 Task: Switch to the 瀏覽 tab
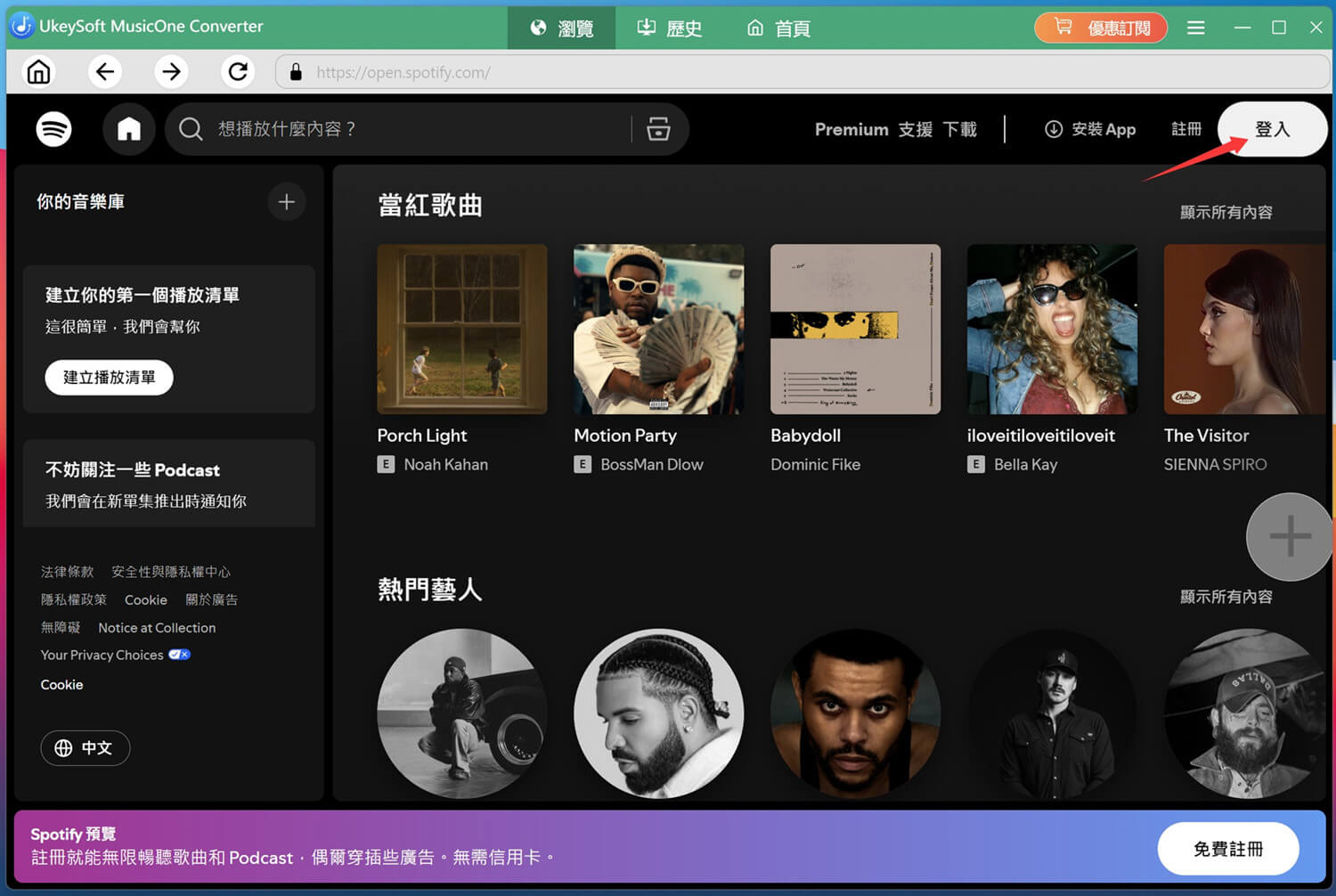561,28
